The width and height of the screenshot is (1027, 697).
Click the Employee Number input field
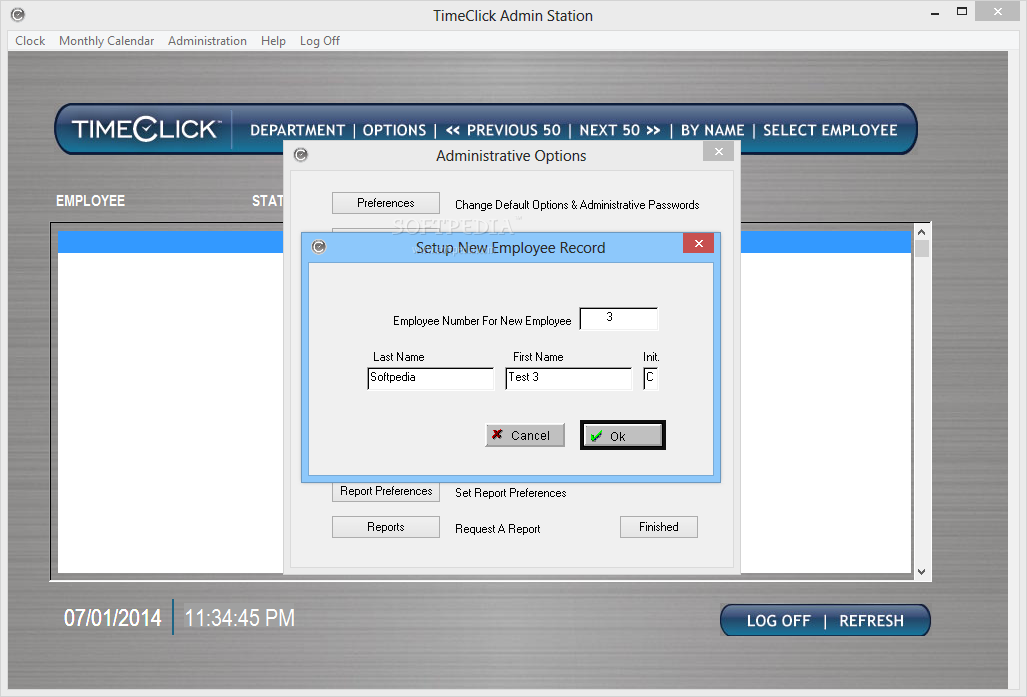(619, 318)
